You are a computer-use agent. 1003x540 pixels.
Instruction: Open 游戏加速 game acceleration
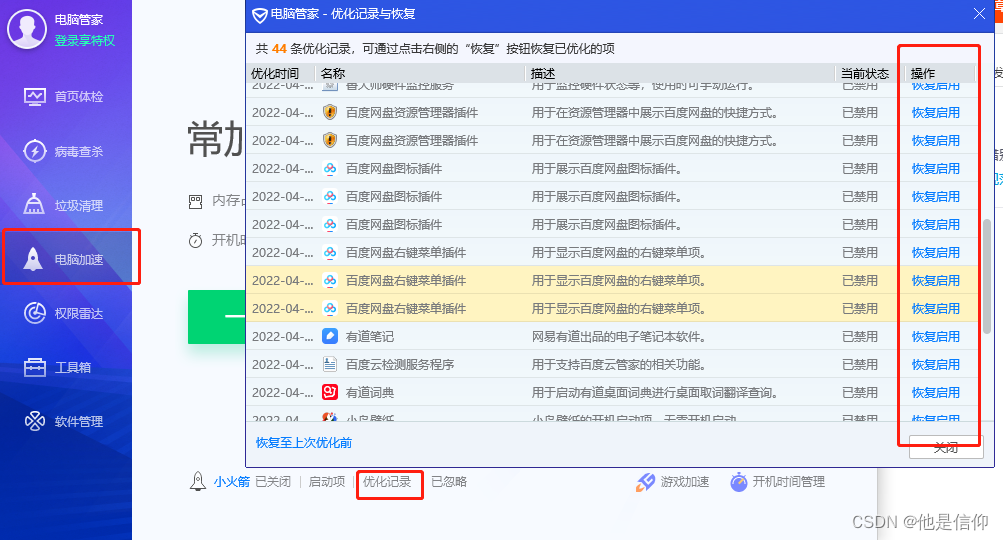tap(672, 482)
